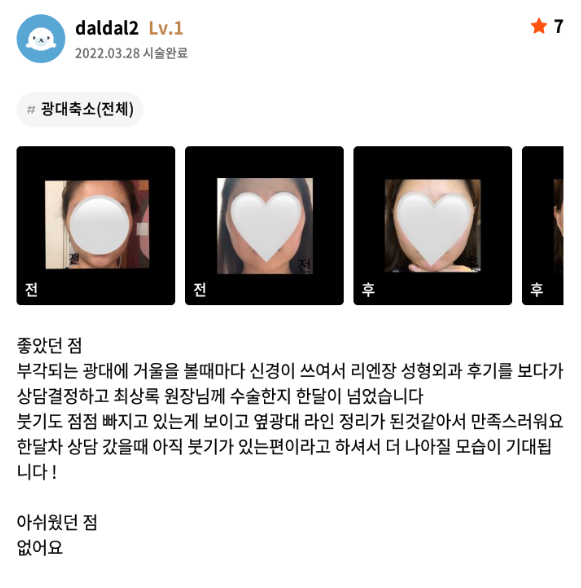
Task: Click the Lv.1 level badge
Action: 166,28
